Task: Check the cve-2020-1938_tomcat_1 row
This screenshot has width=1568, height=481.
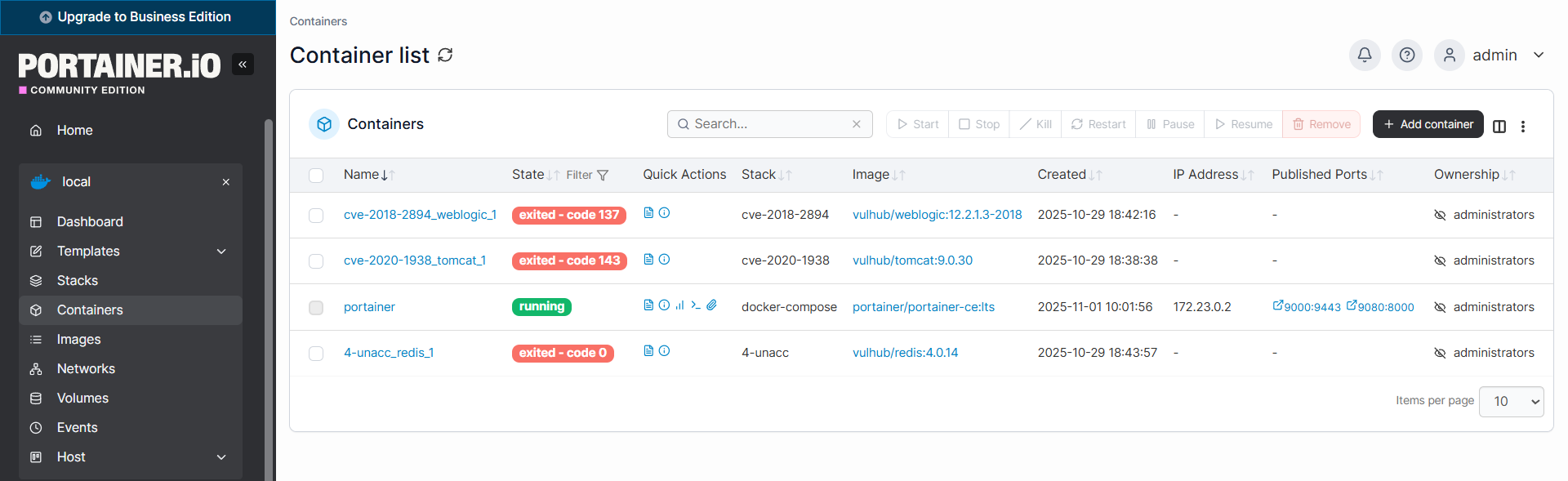Action: [x=316, y=261]
